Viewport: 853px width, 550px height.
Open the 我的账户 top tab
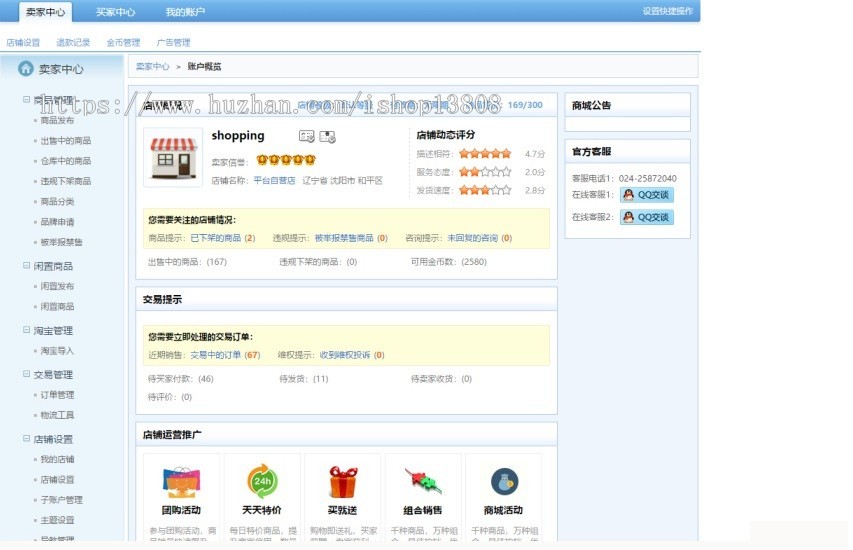coord(185,12)
